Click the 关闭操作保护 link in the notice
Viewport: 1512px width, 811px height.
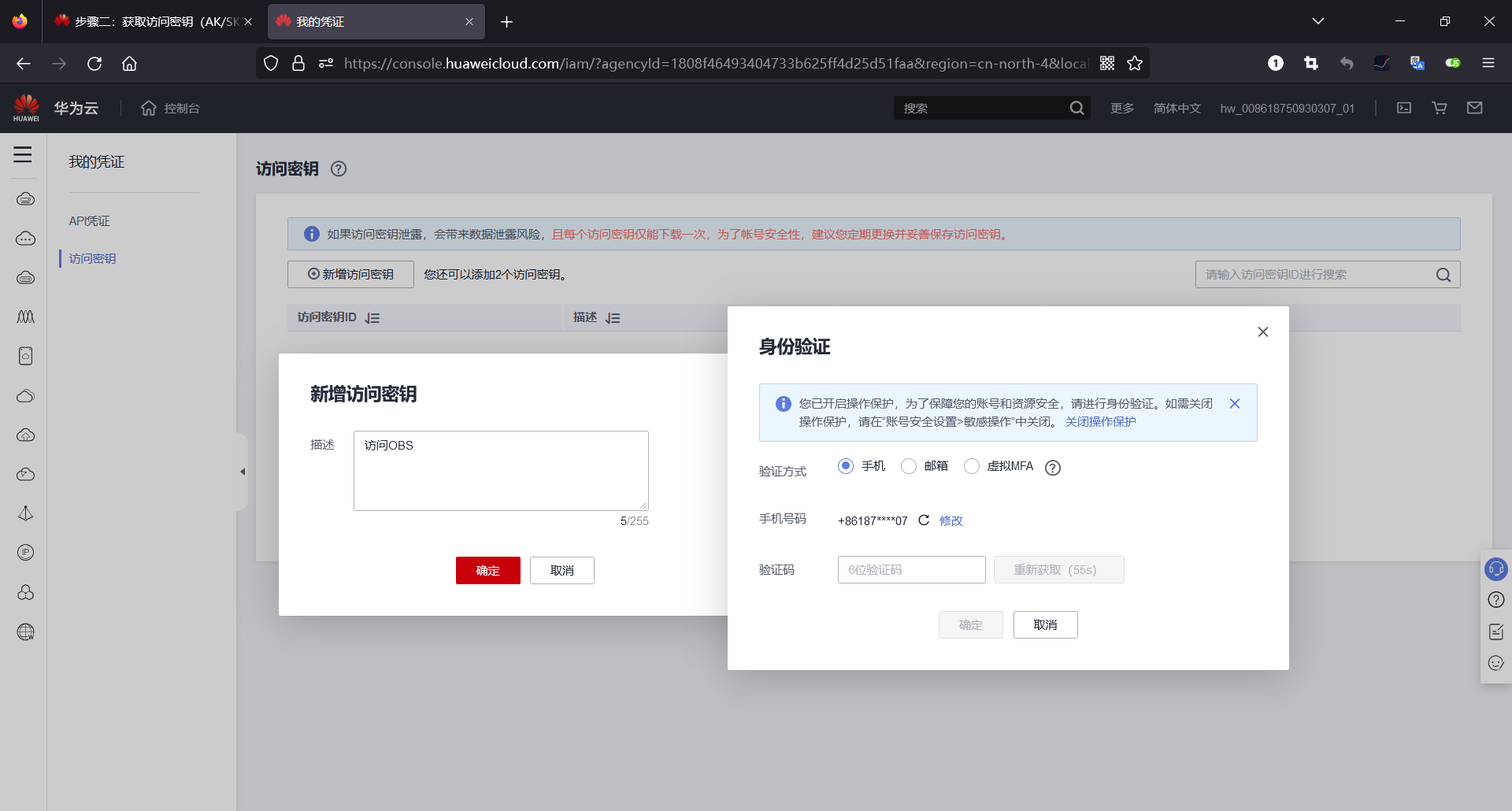(1100, 421)
